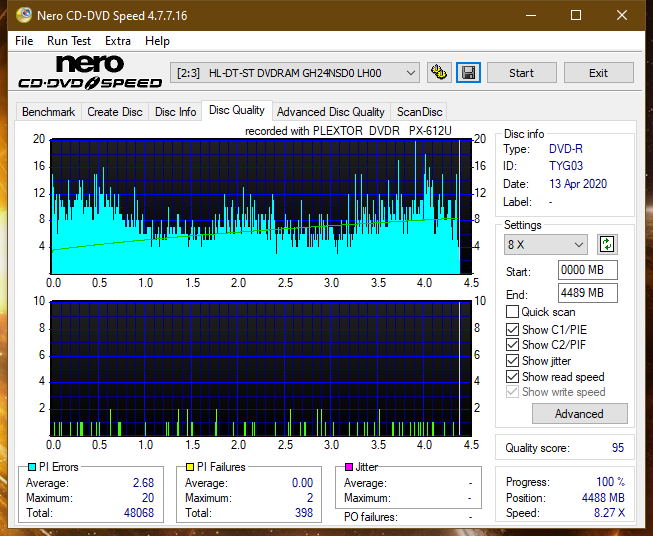
Task: Open the Advanced settings button
Action: coord(579,414)
